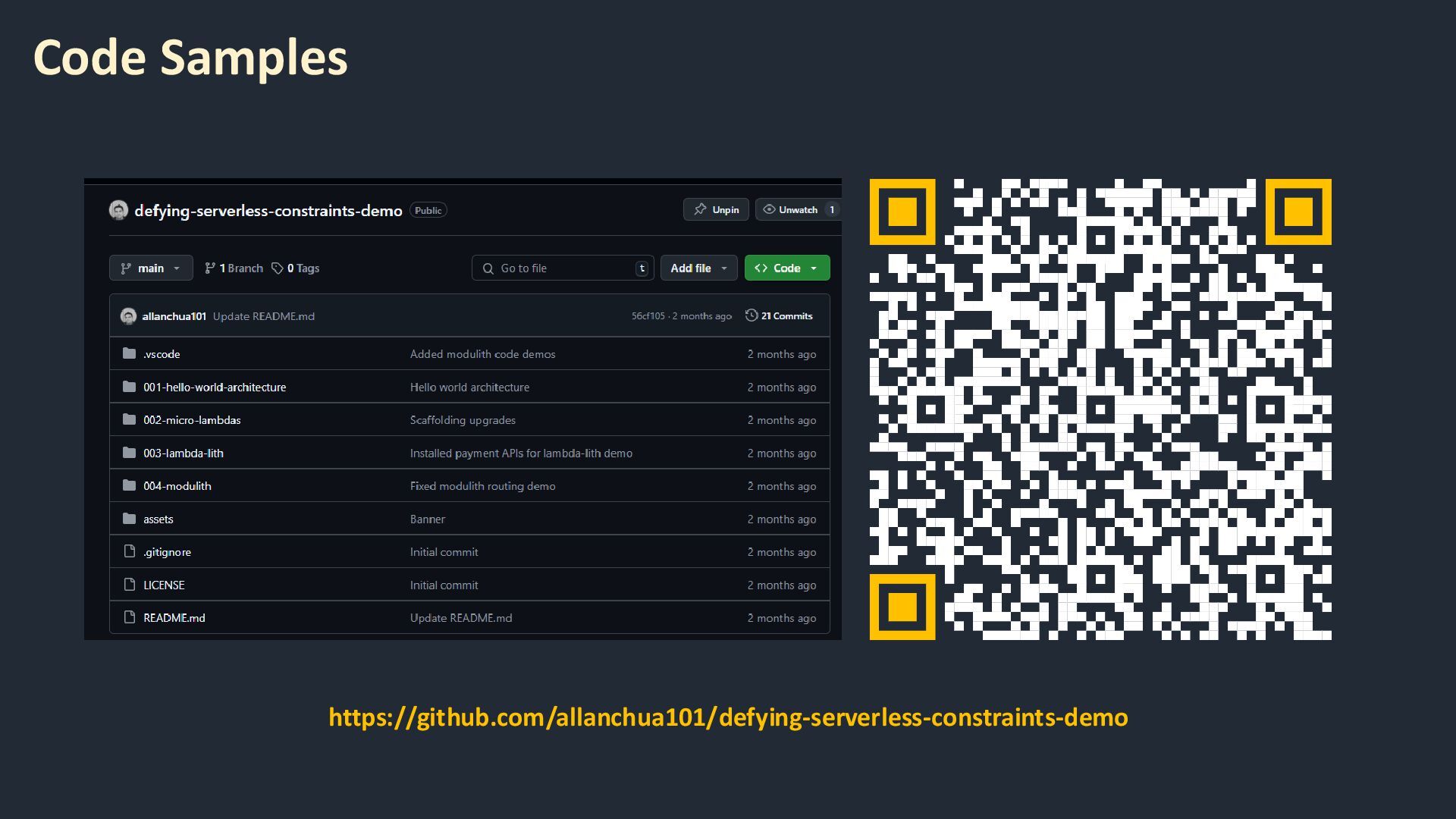This screenshot has height=819, width=1456.
Task: Click the LICENSE file icon
Action: 130,585
